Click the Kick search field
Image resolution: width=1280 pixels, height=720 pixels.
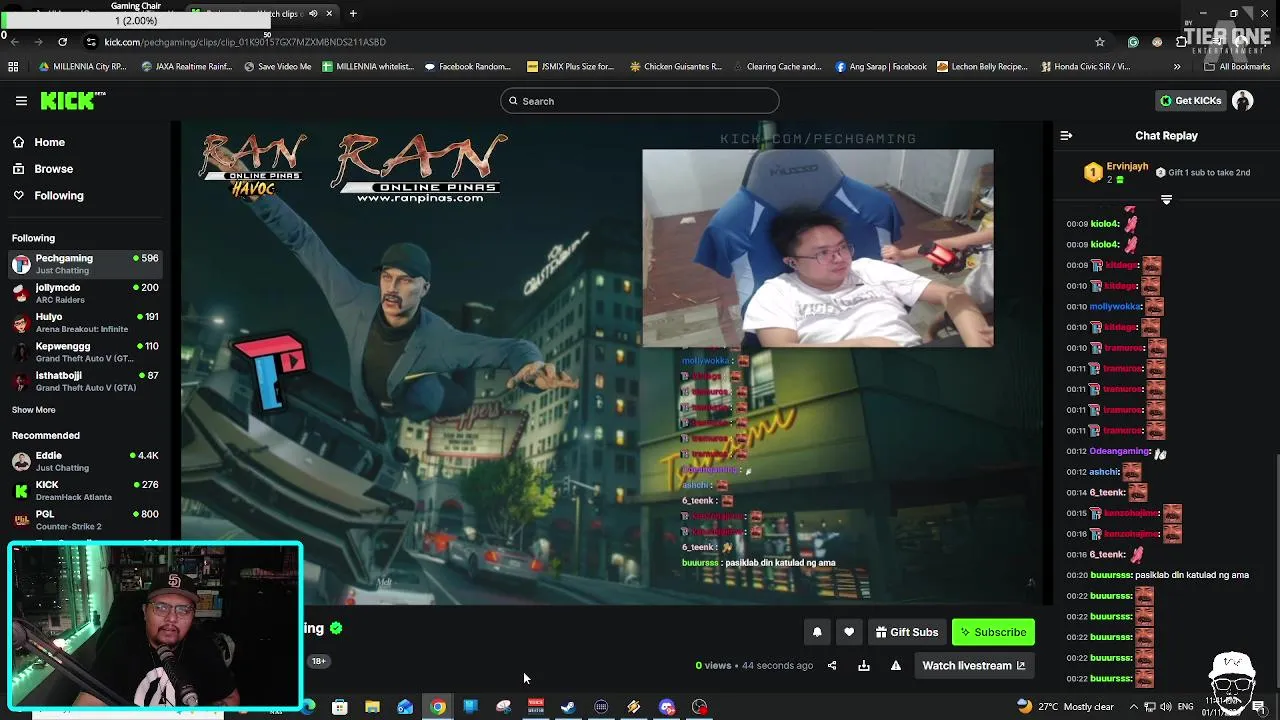640,101
